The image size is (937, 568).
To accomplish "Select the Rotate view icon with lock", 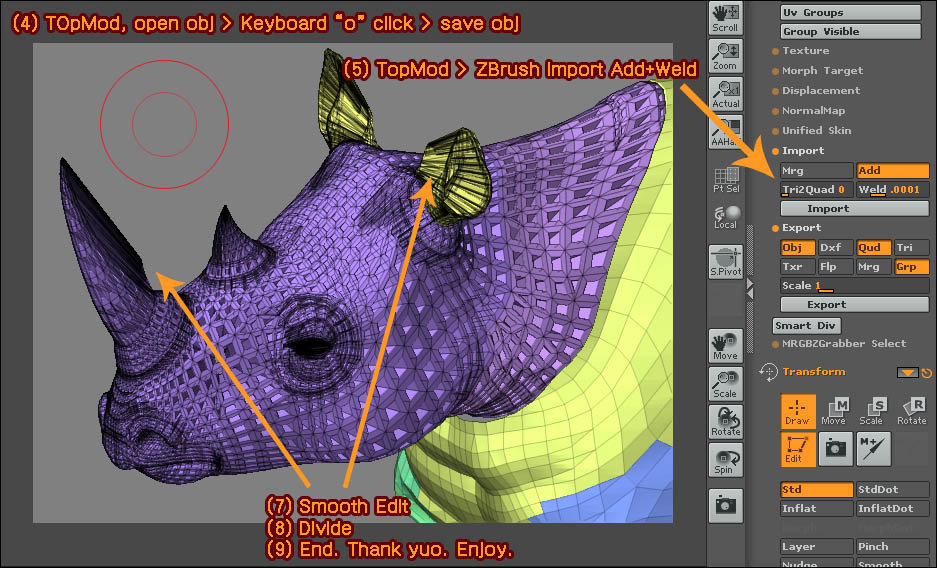I will pyautogui.click(x=725, y=422).
